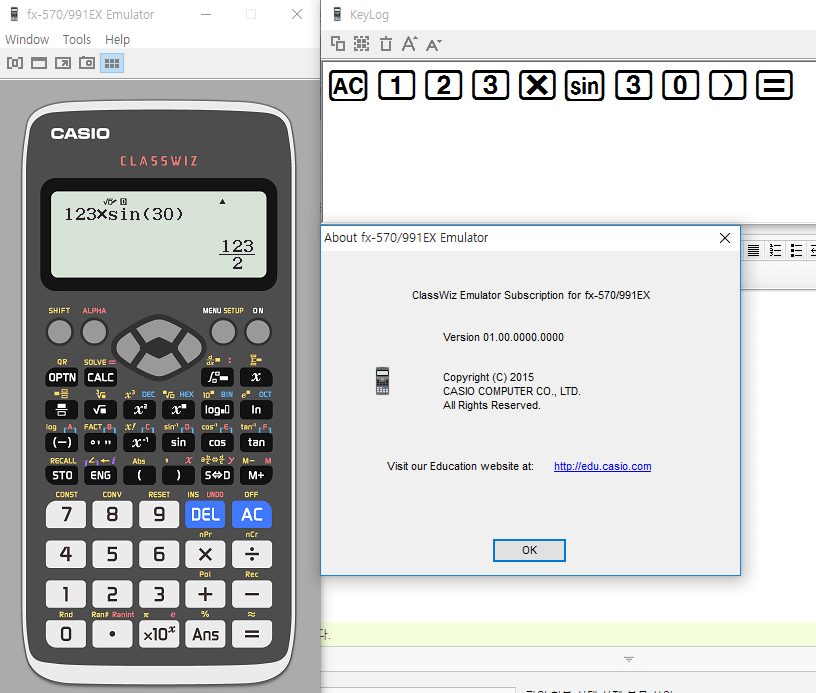This screenshot has width=816, height=693.
Task: Open the Help menu
Action: [x=118, y=40]
